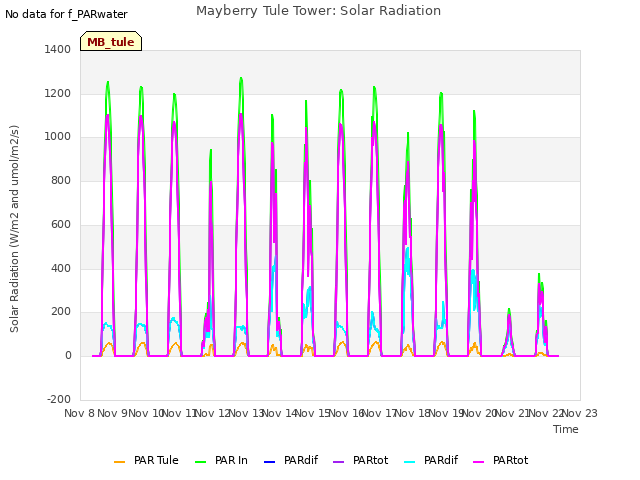Click the y-axis label Solar Radiation
Viewport: 640px width, 480px height.
coord(14,229)
